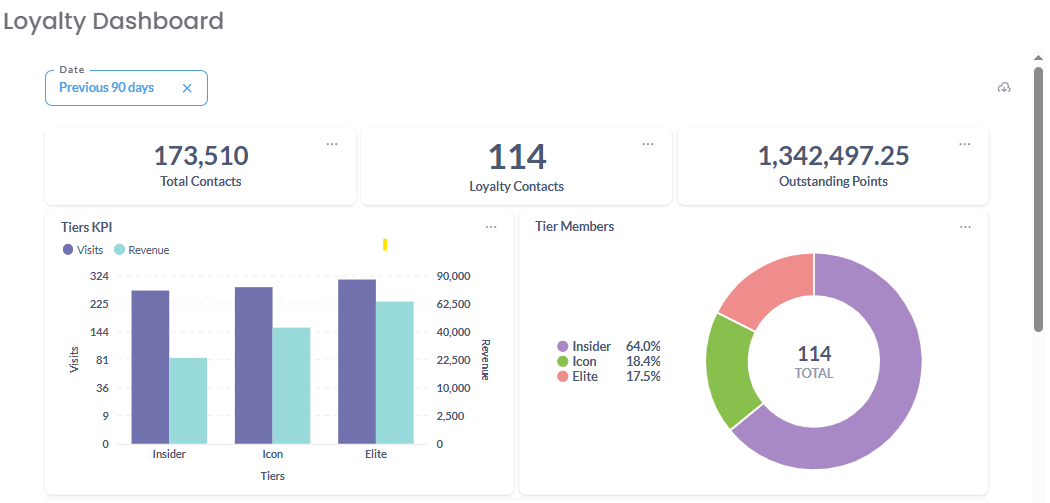The width and height of the screenshot is (1050, 503).
Task: Toggle Visits series in chart legend
Action: pos(83,250)
